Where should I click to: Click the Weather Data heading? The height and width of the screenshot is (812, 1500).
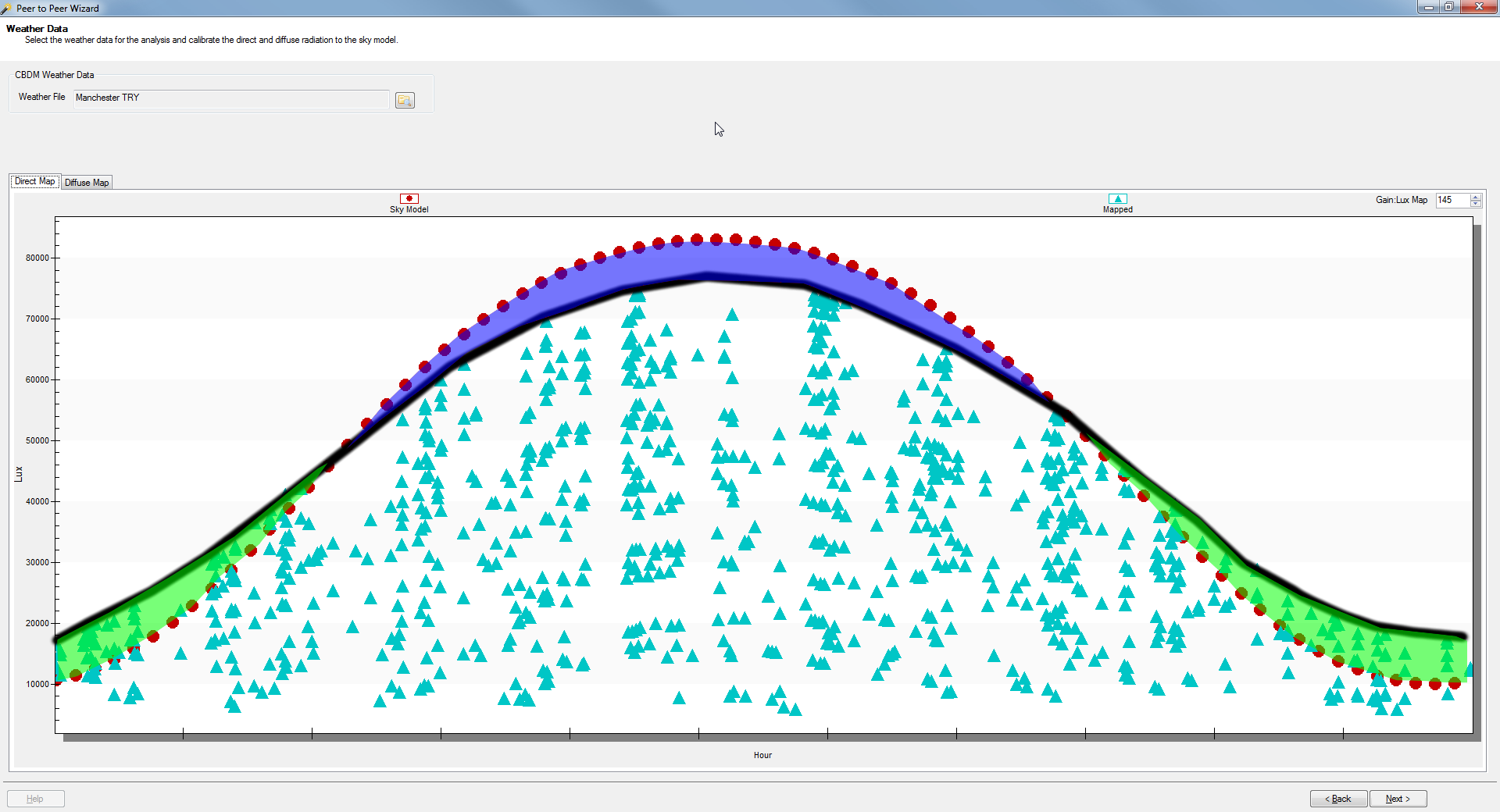pos(37,29)
